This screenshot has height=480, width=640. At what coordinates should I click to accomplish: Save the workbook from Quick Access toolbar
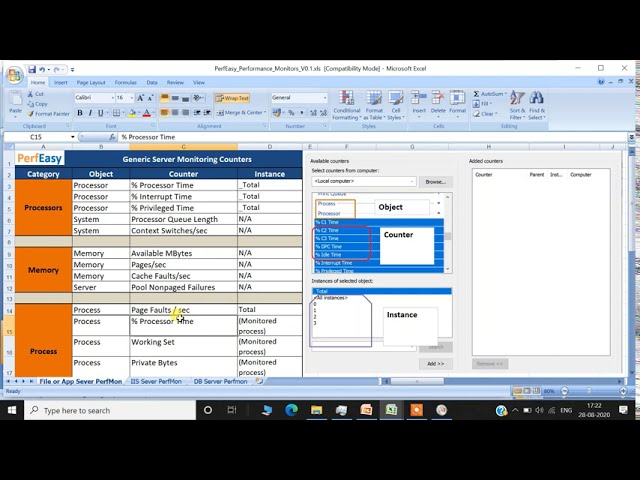(32, 69)
